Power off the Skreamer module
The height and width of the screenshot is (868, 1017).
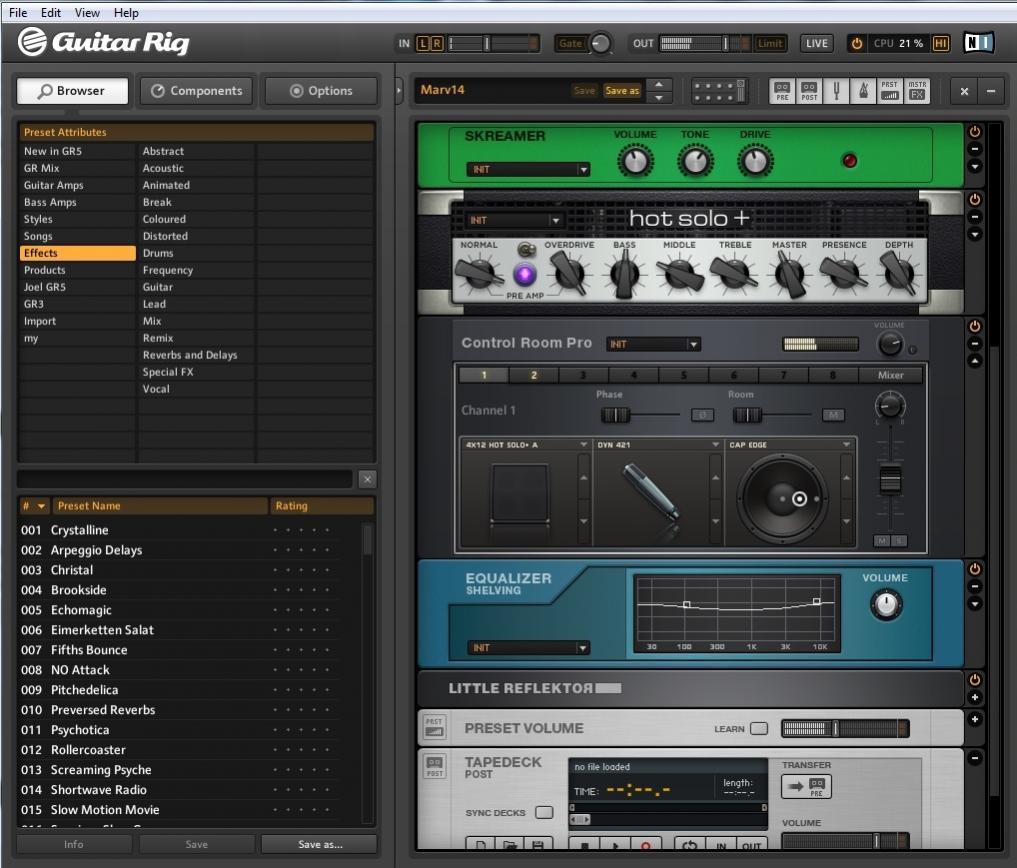tap(974, 132)
